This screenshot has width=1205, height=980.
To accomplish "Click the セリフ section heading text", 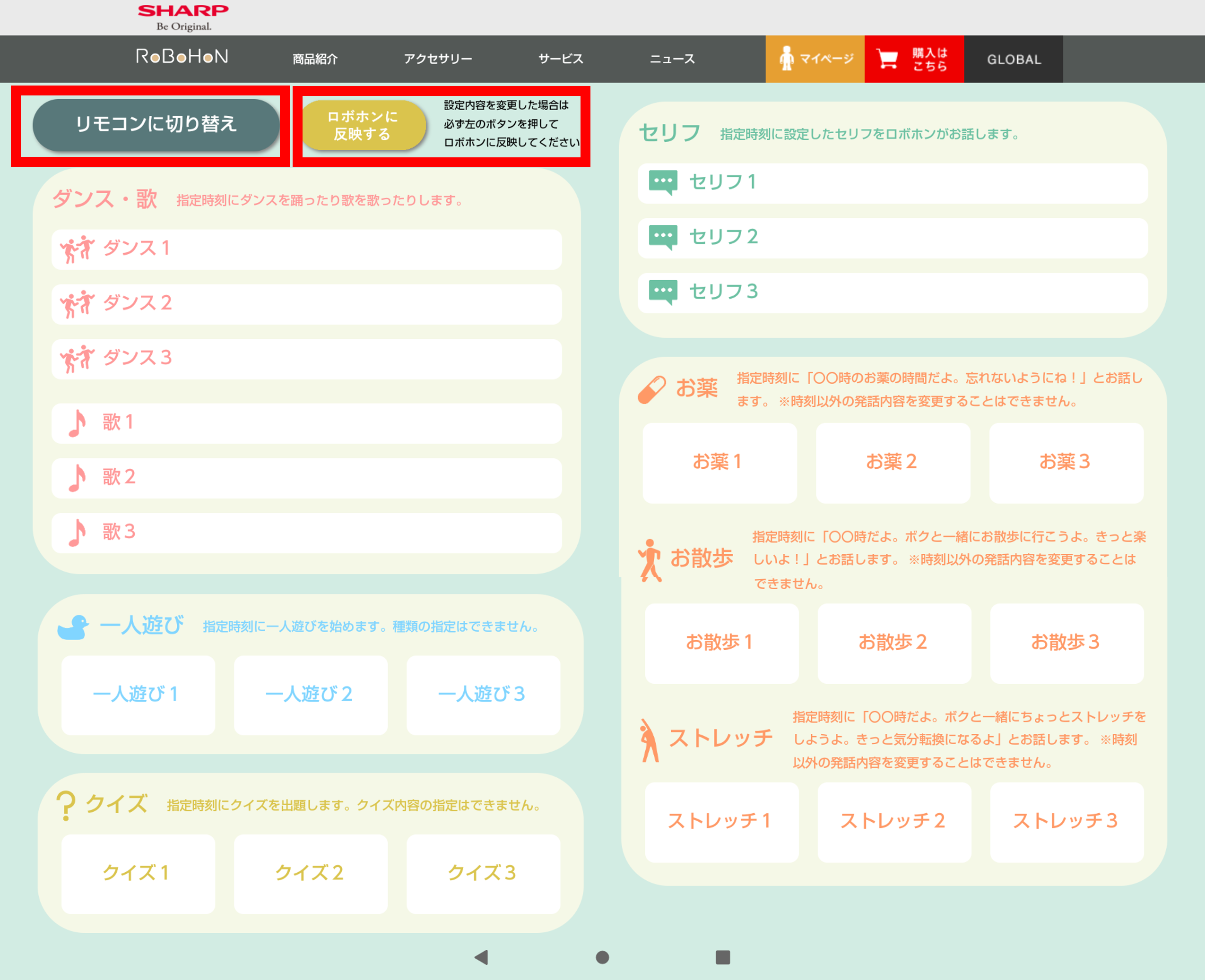I will click(670, 133).
